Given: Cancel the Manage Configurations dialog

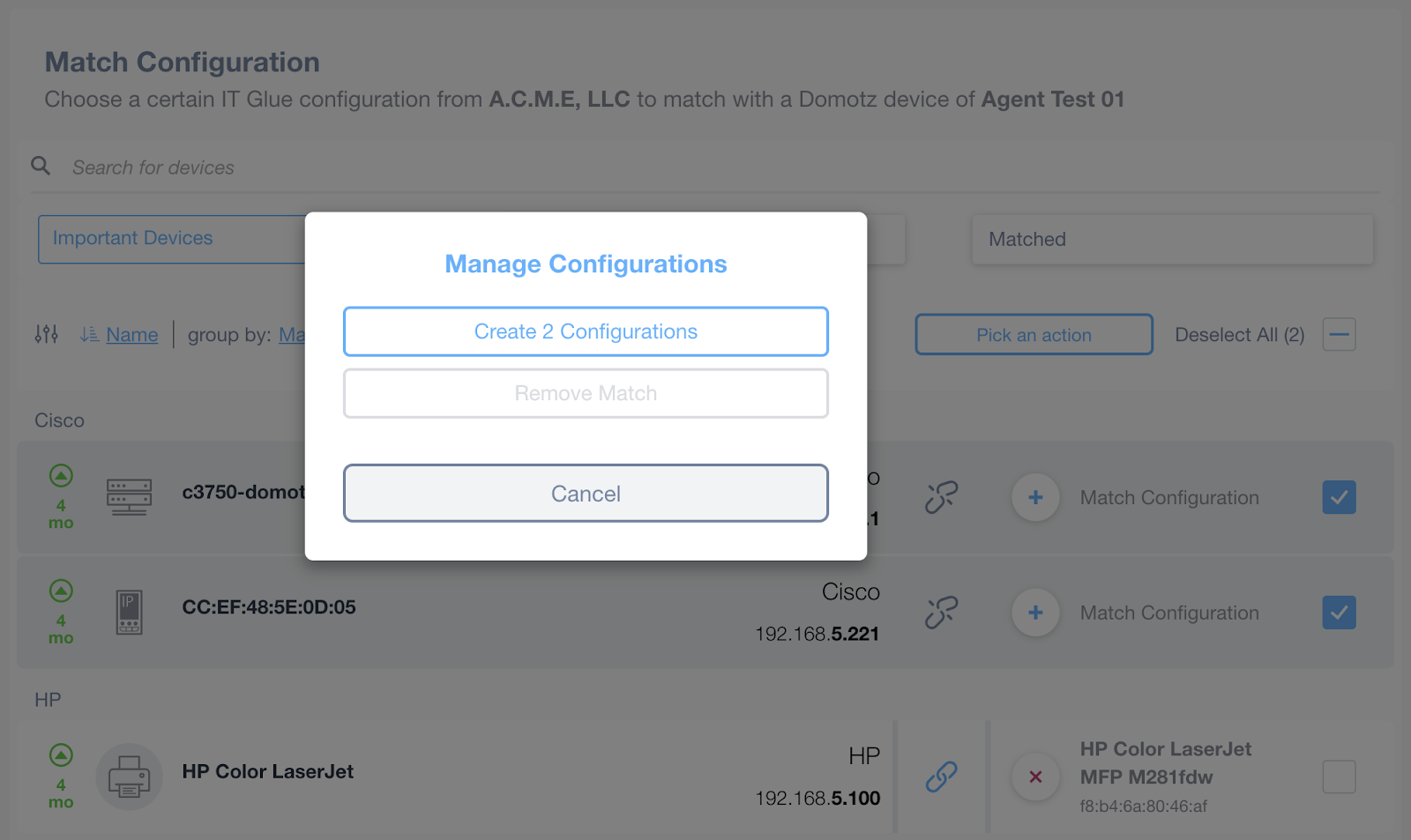Looking at the screenshot, I should (x=585, y=493).
